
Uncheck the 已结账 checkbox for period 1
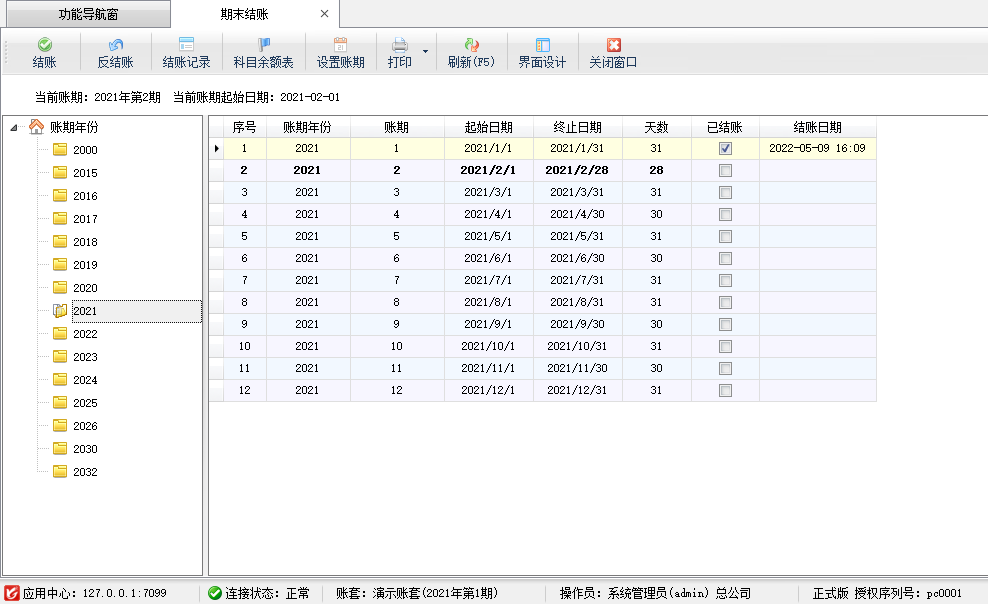click(725, 148)
